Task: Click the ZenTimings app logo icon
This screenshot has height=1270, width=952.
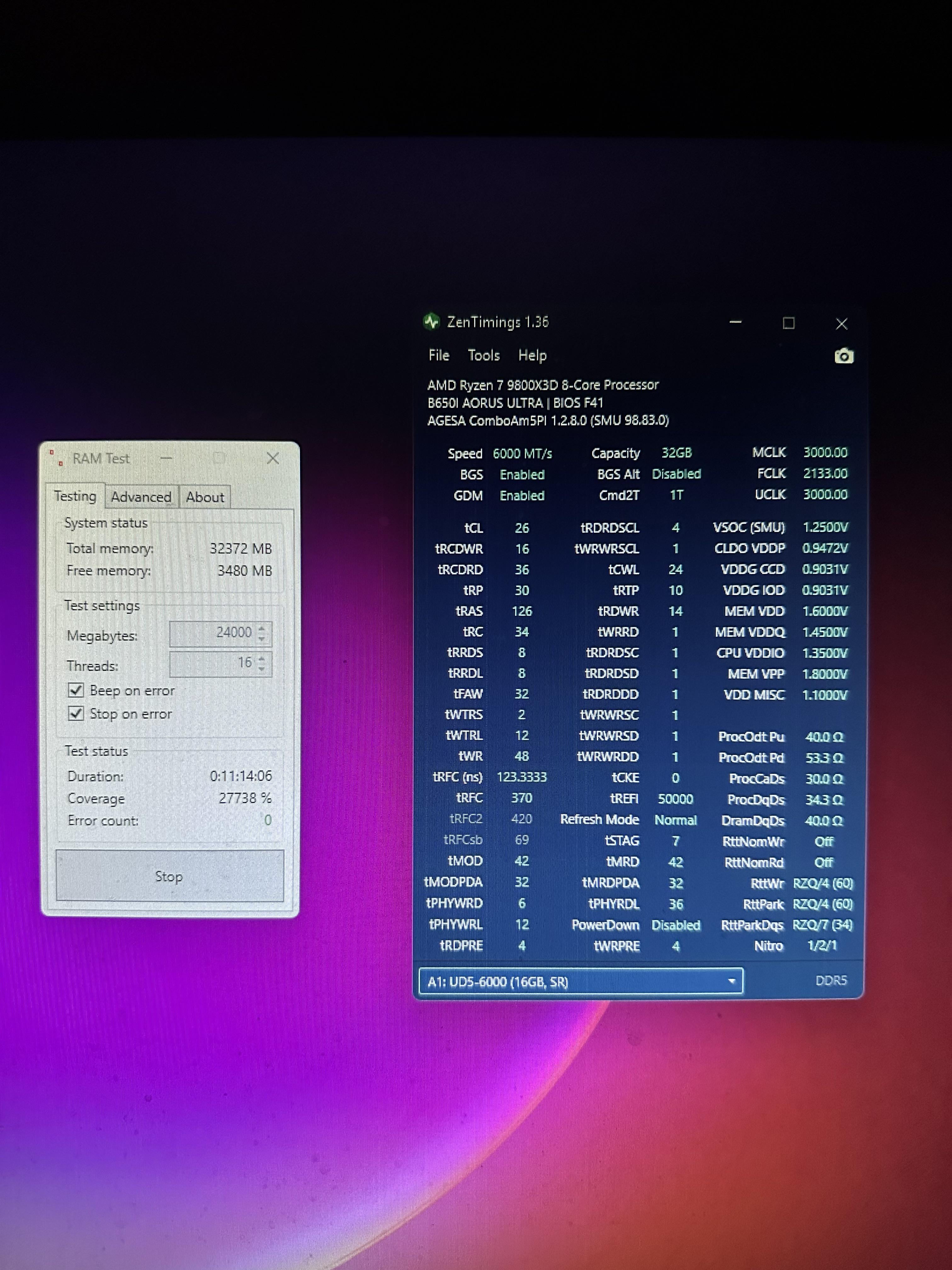Action: click(431, 322)
